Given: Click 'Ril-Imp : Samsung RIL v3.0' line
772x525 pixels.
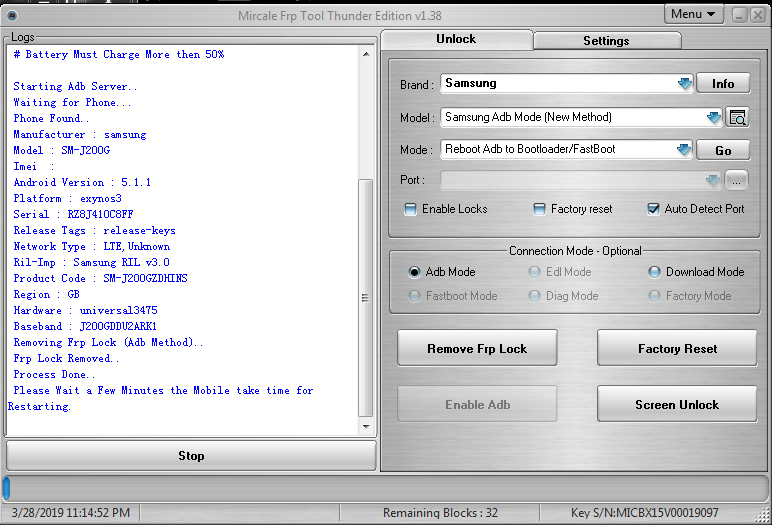Looking at the screenshot, I should [91, 262].
